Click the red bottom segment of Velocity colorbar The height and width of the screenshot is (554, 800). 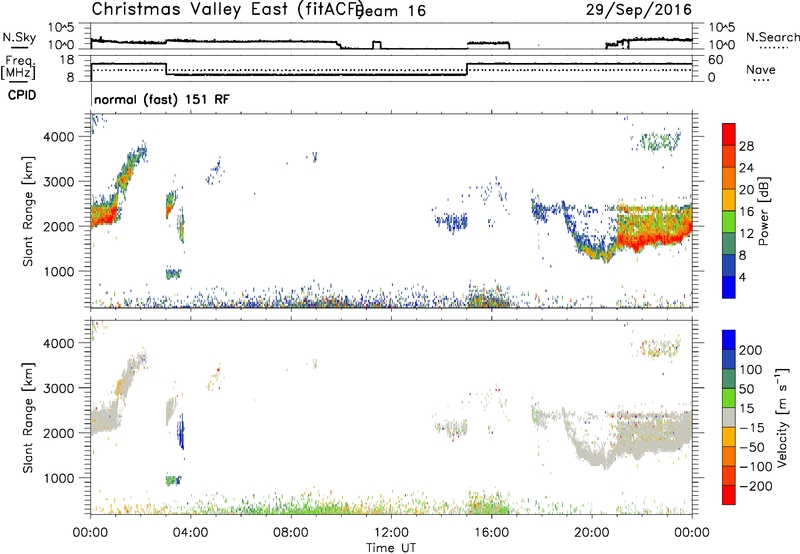click(x=729, y=495)
